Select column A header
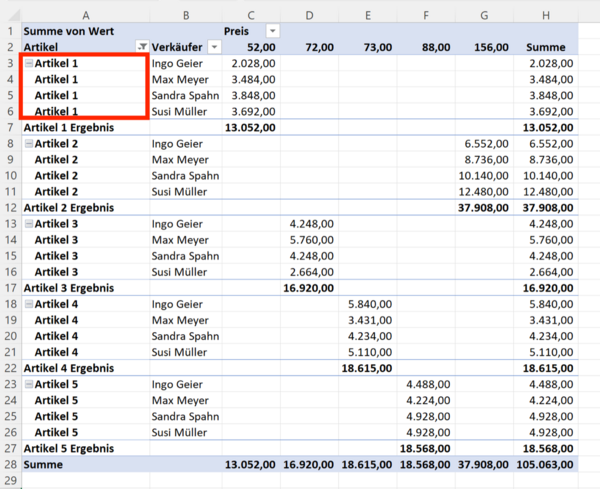The height and width of the screenshot is (489, 600). pyautogui.click(x=86, y=15)
